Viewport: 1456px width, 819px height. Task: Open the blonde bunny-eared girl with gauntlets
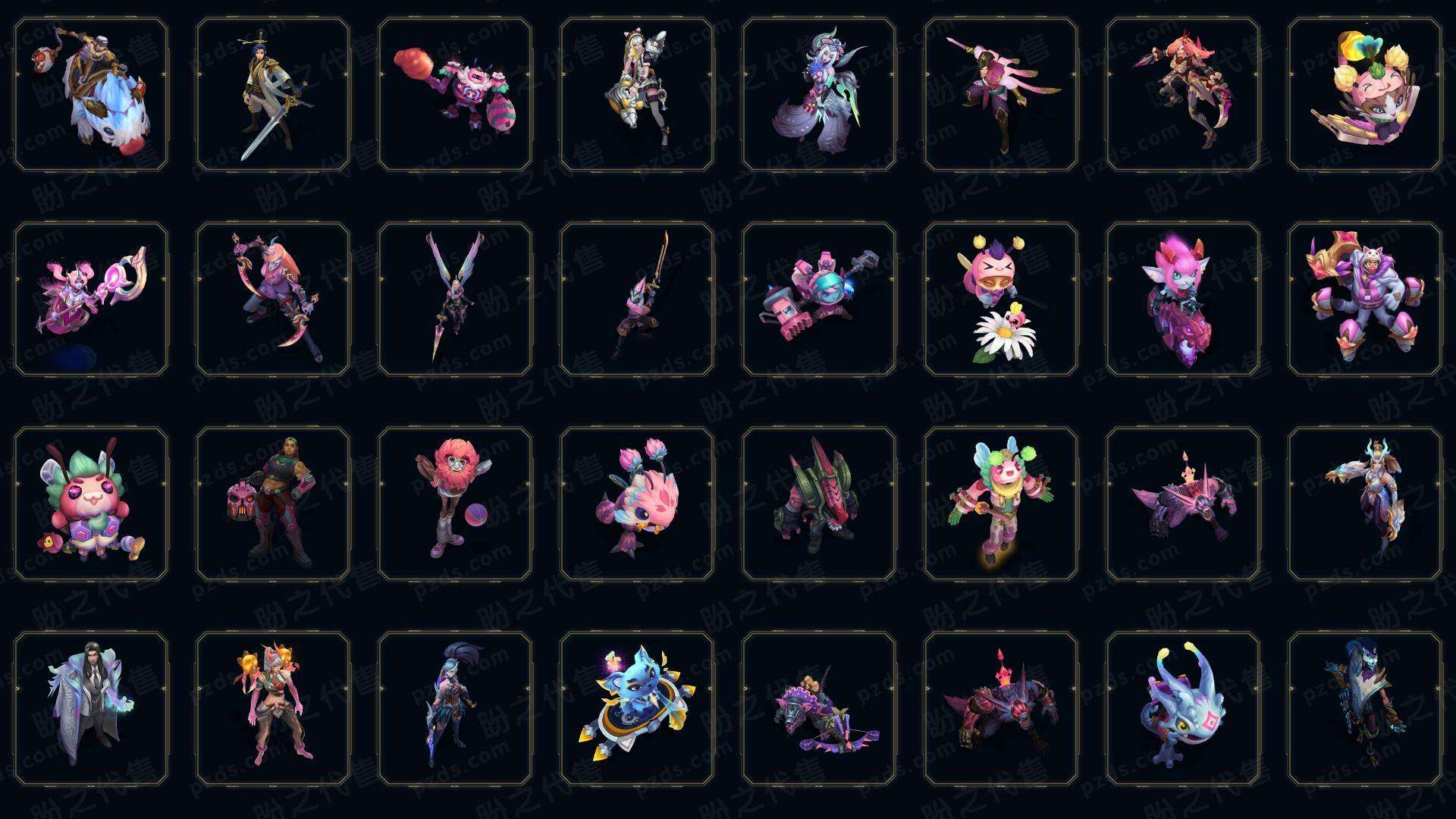click(637, 94)
